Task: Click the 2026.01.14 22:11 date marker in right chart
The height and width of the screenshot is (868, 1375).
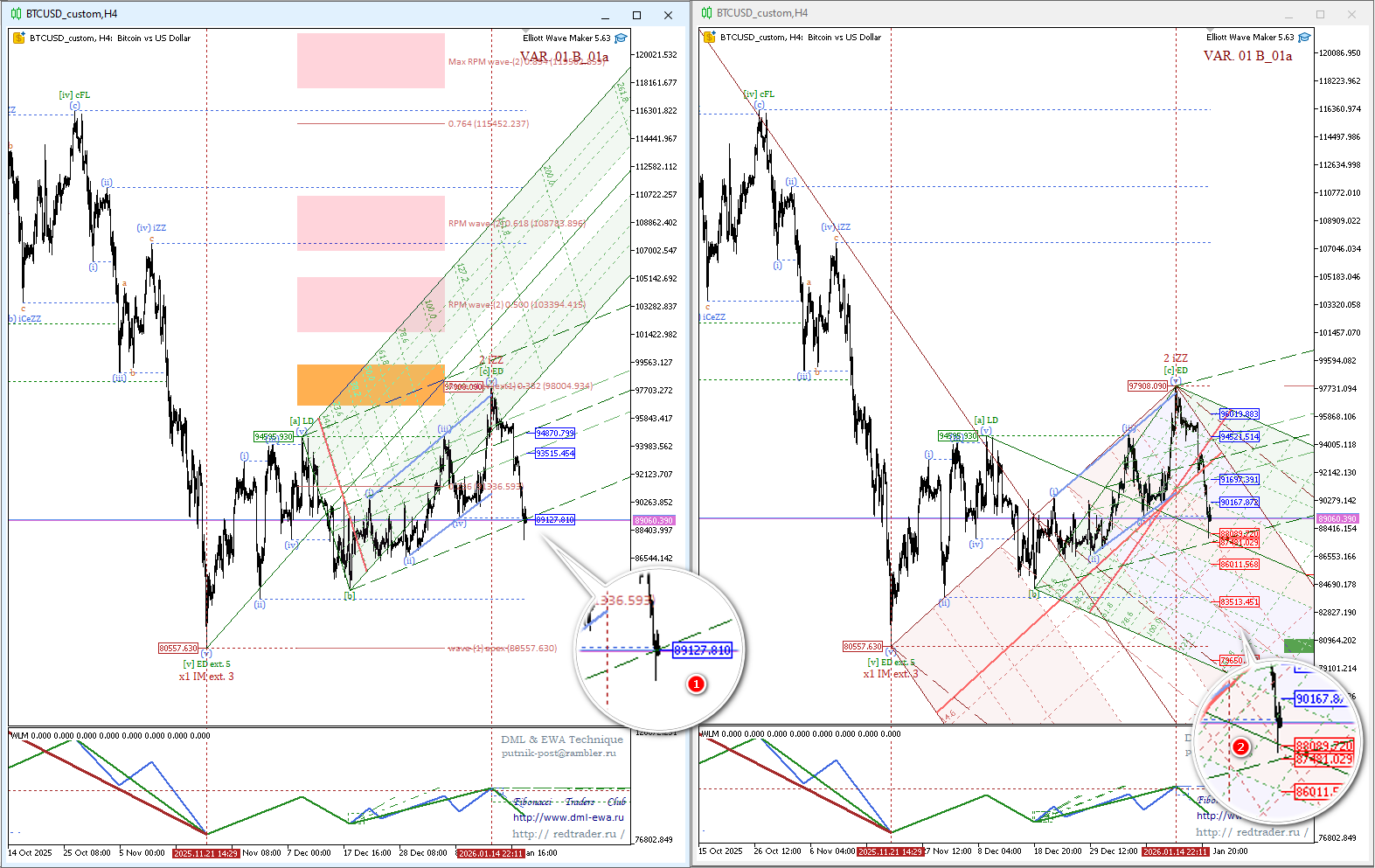Action: (x=1176, y=851)
